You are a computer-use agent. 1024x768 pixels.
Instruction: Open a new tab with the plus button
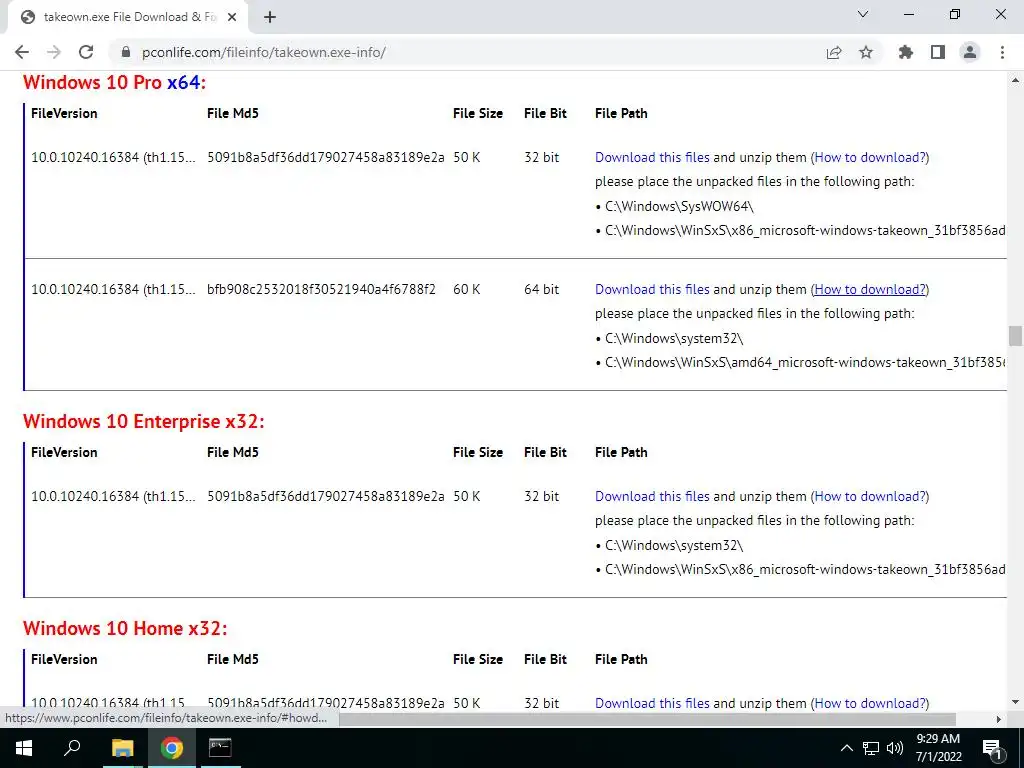coord(270,18)
